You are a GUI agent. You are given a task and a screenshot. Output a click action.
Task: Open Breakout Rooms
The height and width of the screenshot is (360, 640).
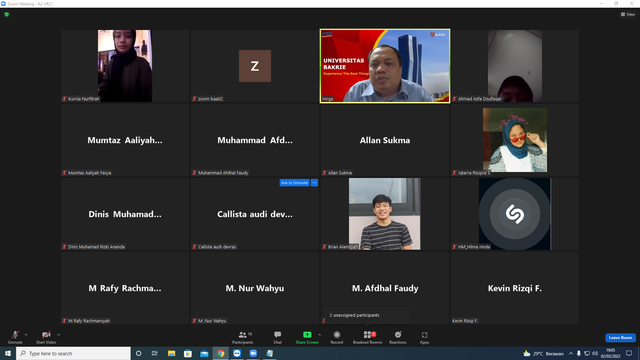pos(367,337)
